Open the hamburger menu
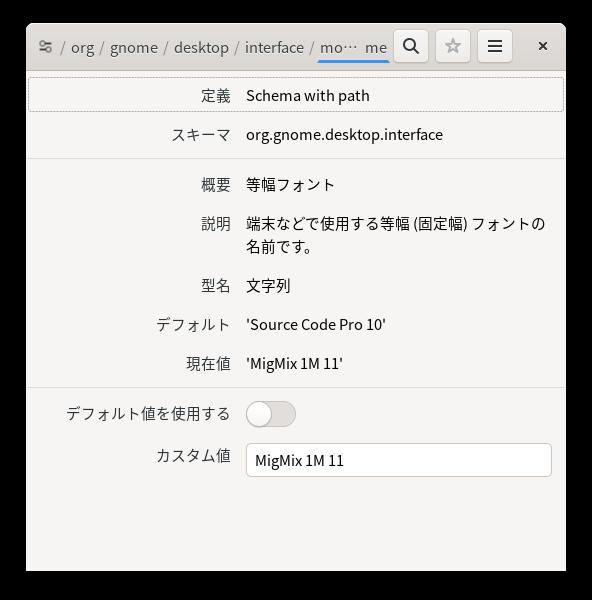 pyautogui.click(x=495, y=46)
